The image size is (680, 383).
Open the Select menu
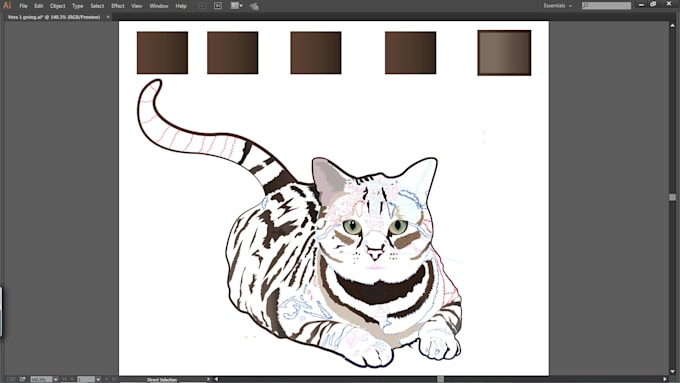pyautogui.click(x=97, y=6)
